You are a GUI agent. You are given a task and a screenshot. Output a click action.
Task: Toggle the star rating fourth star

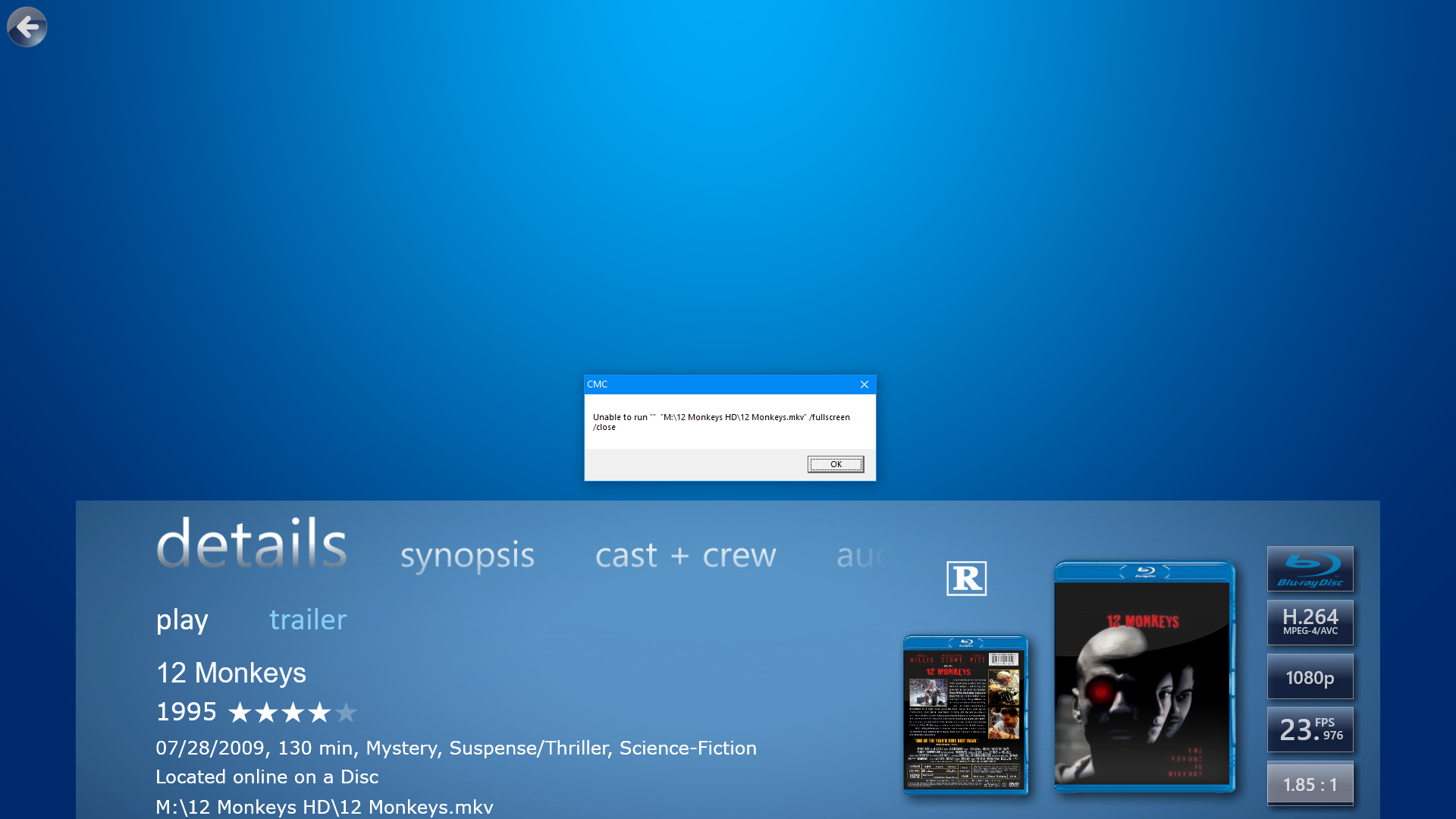[x=314, y=711]
